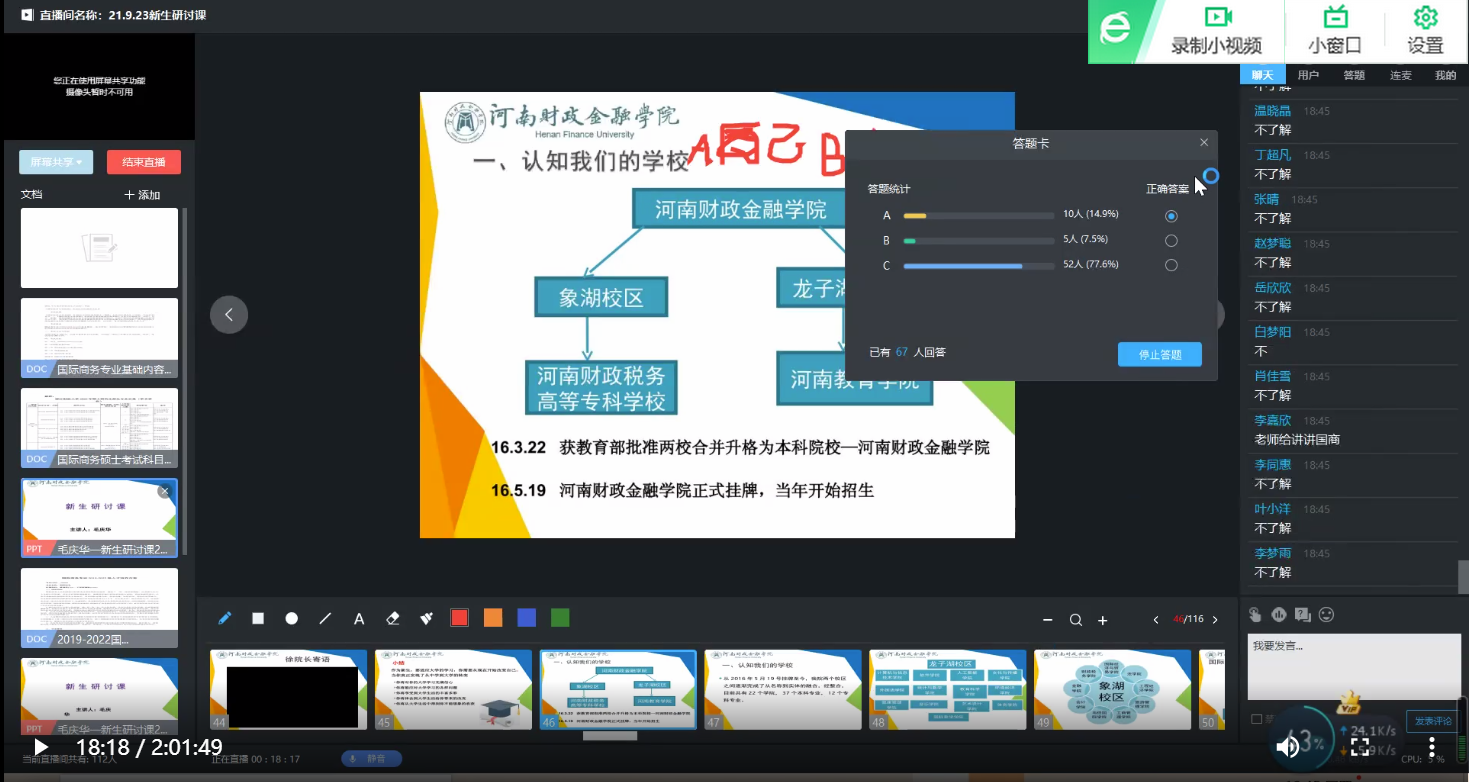Open the video more-options three dots

(x=1432, y=746)
